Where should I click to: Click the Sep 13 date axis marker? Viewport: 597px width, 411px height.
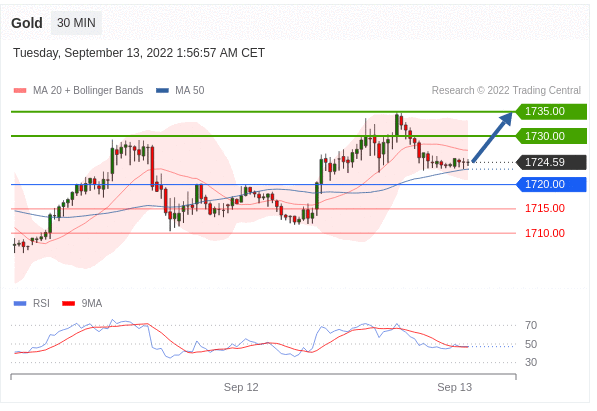[x=454, y=387]
